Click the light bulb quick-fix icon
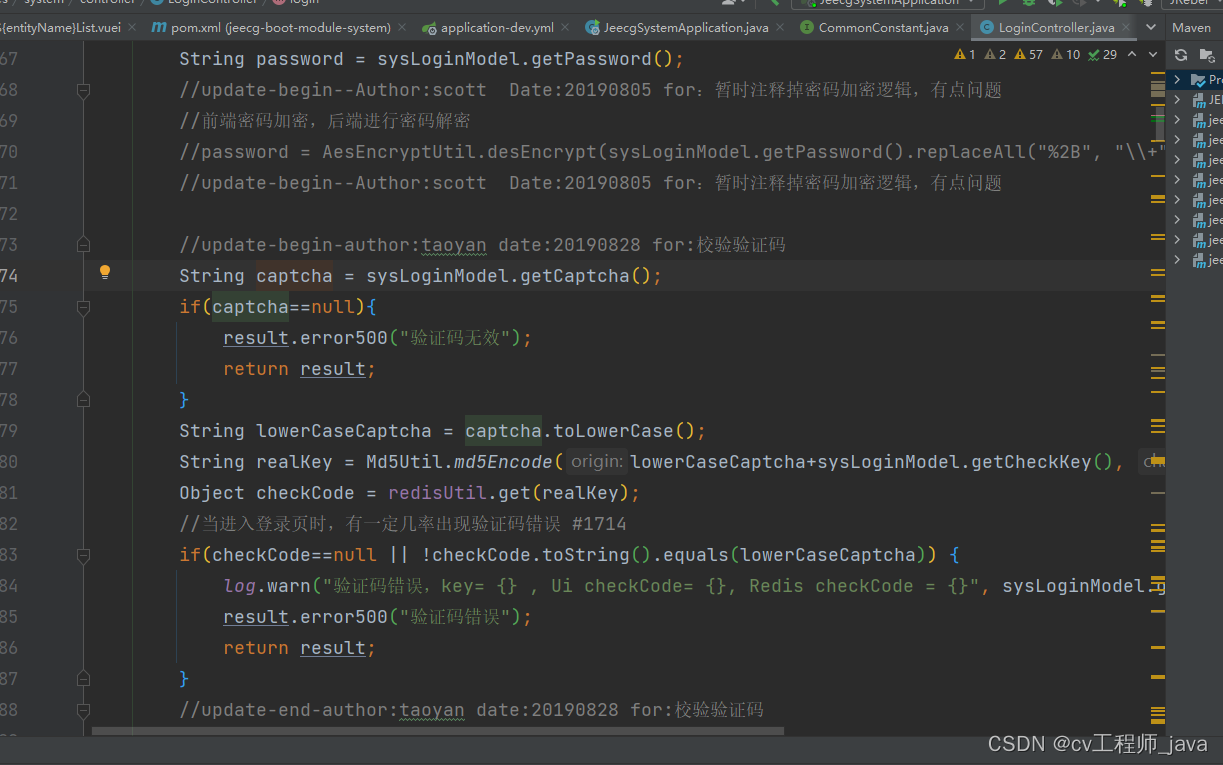 (x=104, y=272)
